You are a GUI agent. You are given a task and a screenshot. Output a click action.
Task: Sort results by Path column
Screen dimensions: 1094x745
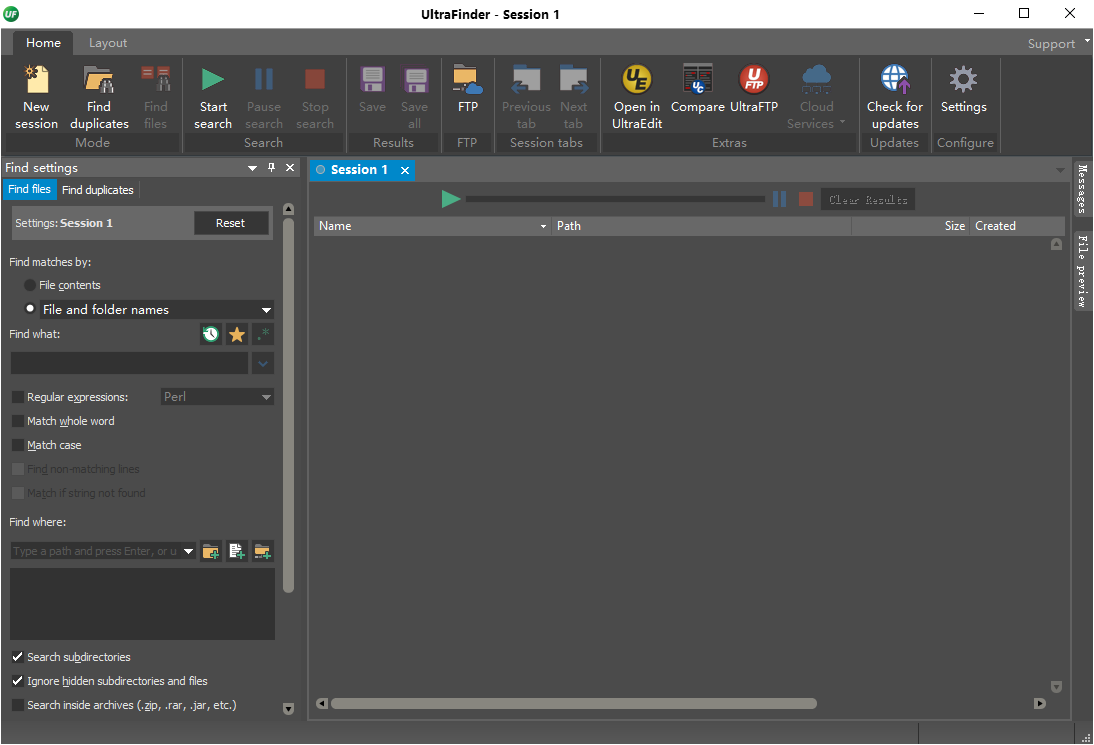701,226
